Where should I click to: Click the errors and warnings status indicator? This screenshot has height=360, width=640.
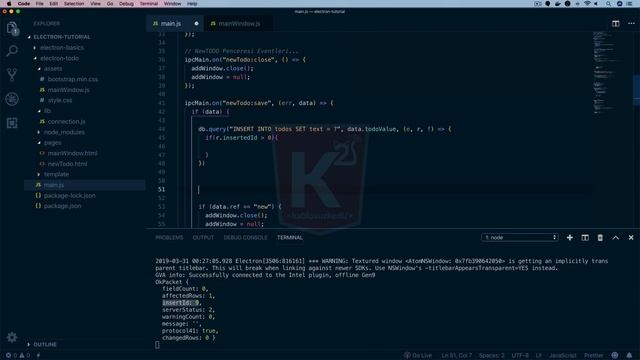click(x=18, y=356)
